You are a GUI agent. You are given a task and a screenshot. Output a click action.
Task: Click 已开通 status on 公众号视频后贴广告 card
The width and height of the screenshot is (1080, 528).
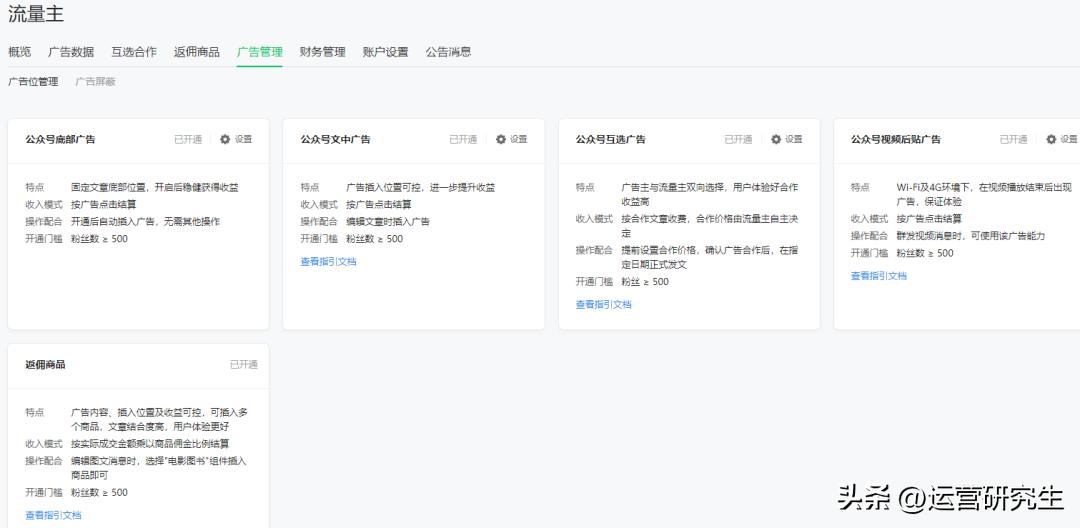1014,139
